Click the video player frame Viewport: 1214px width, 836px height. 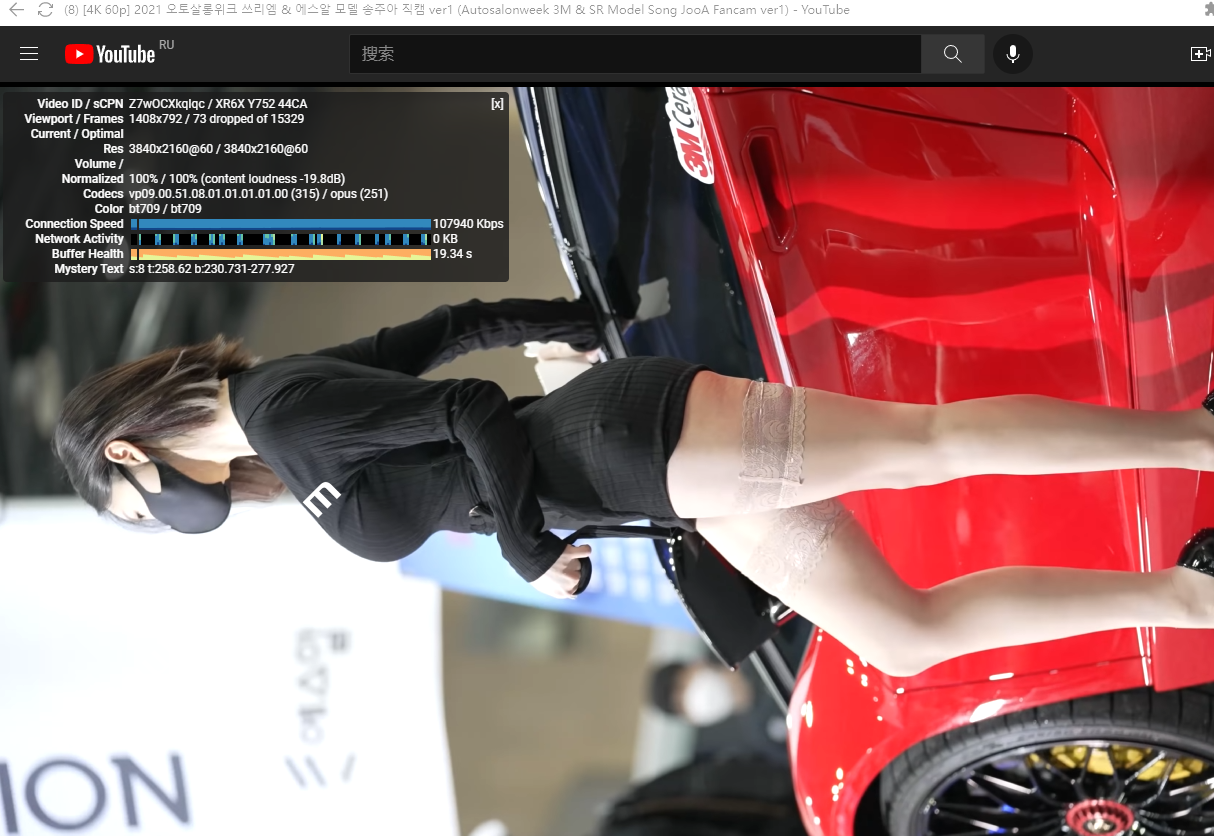pos(607,461)
